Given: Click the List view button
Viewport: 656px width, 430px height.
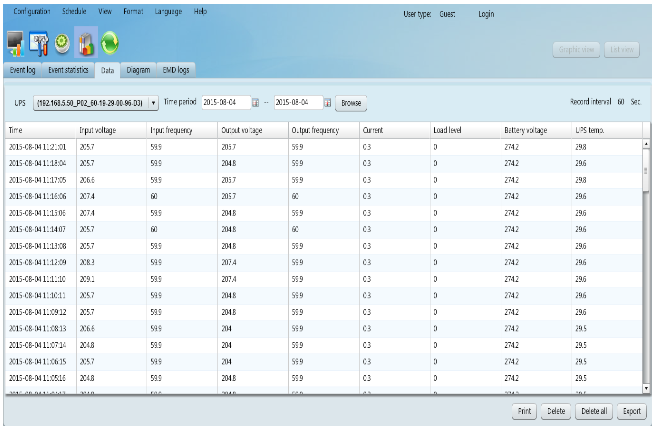Looking at the screenshot, I should pos(622,50).
